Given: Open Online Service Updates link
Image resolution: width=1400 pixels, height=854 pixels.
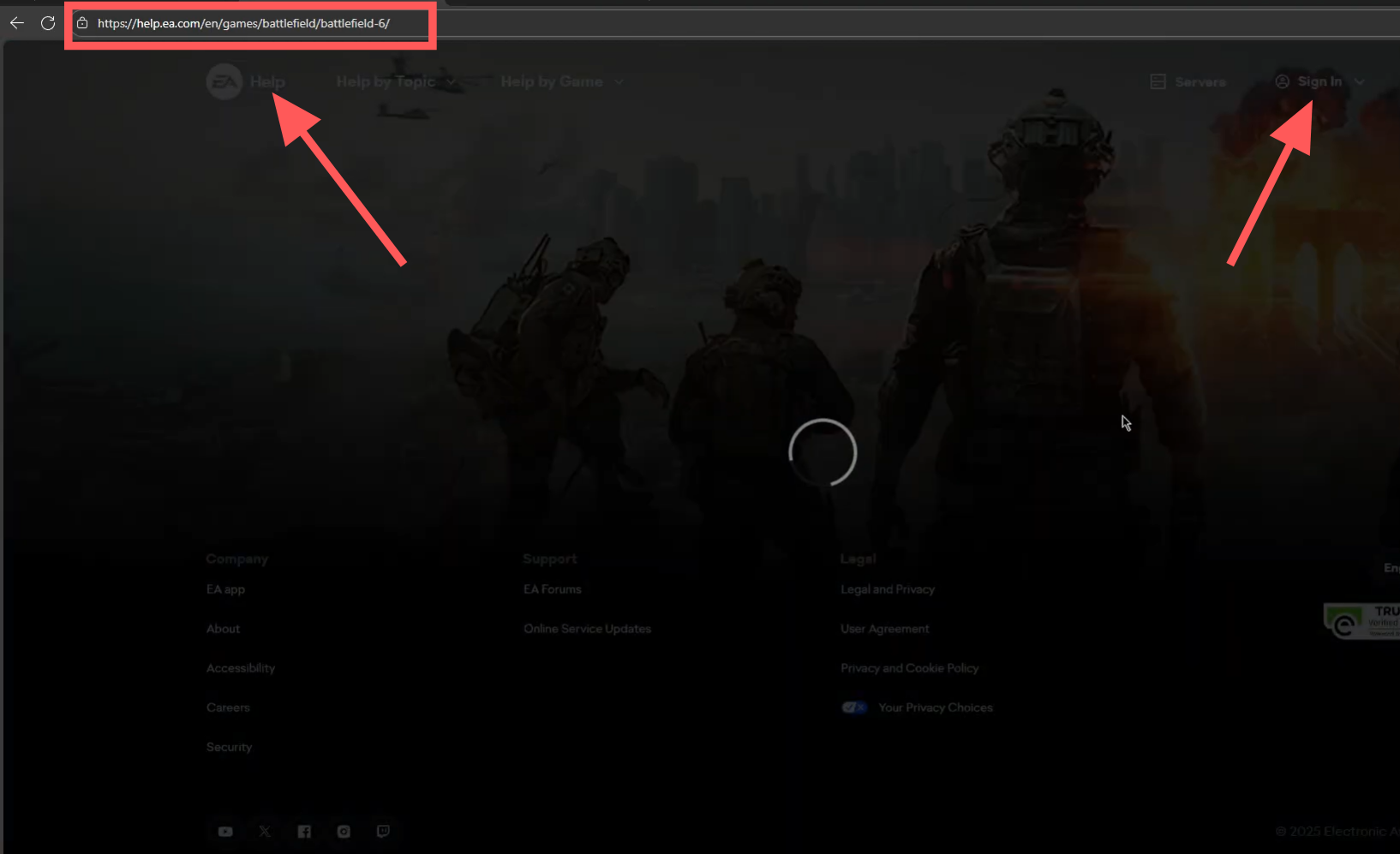Looking at the screenshot, I should tap(587, 629).
